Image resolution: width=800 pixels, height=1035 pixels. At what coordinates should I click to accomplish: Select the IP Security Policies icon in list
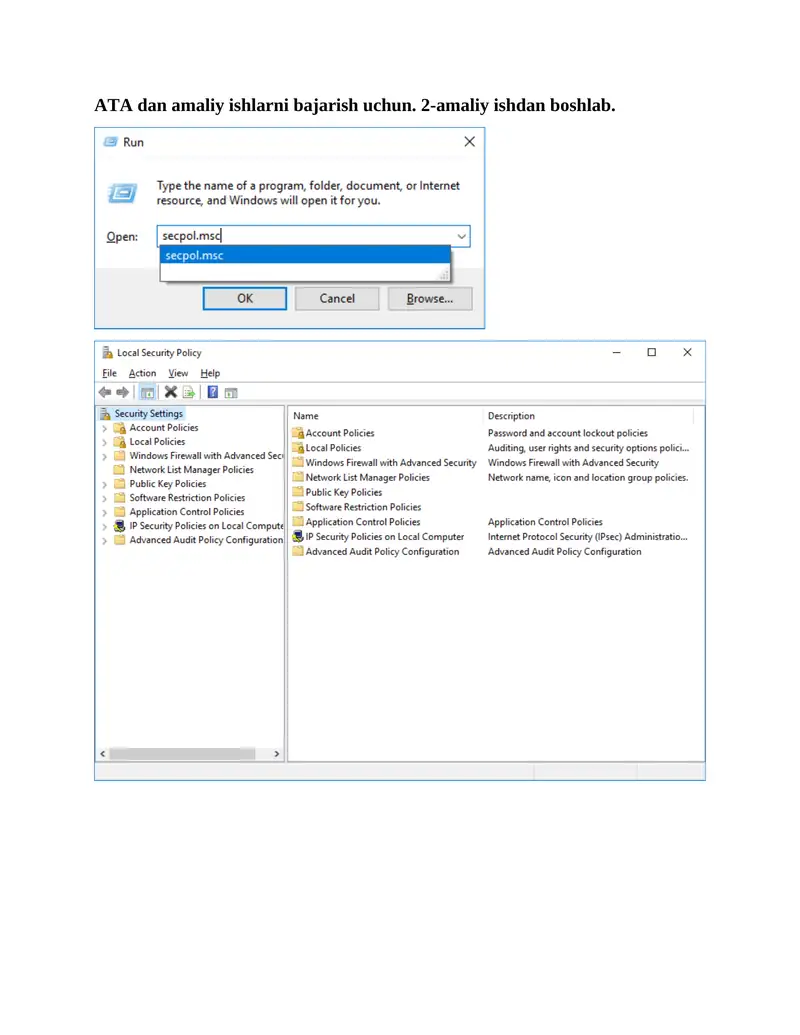pos(298,537)
